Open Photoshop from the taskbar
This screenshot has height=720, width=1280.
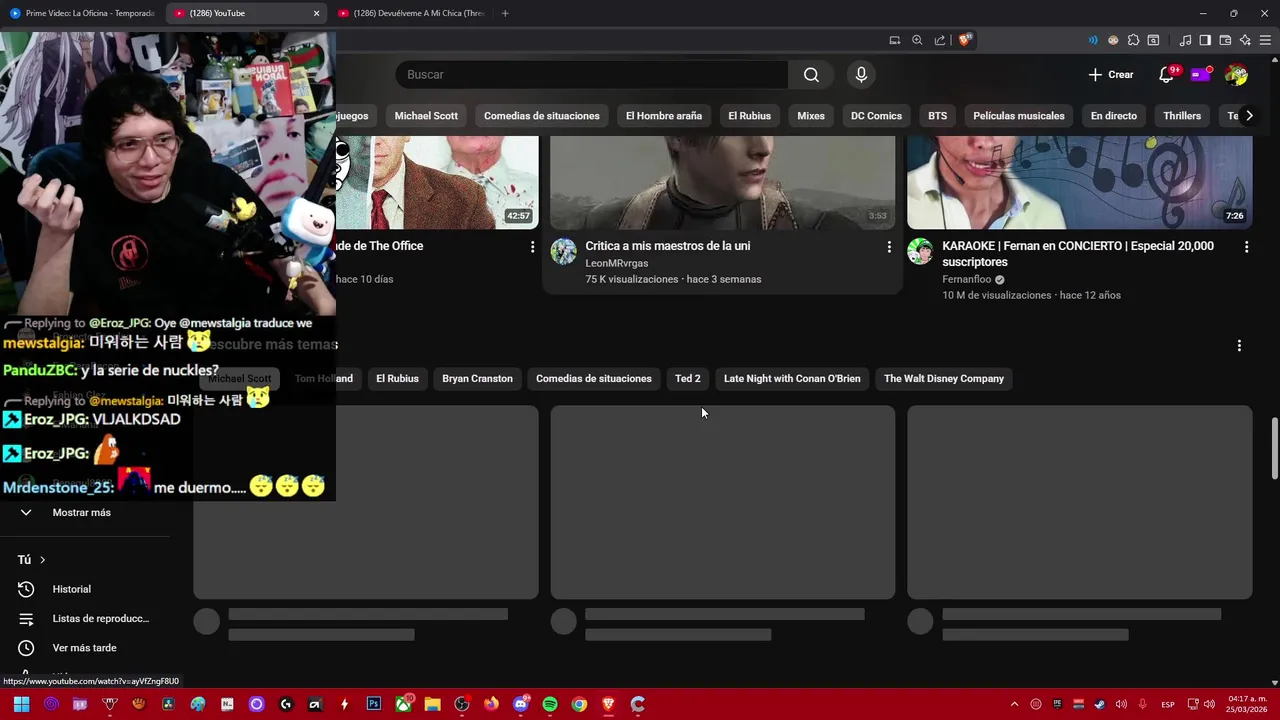tap(374, 704)
